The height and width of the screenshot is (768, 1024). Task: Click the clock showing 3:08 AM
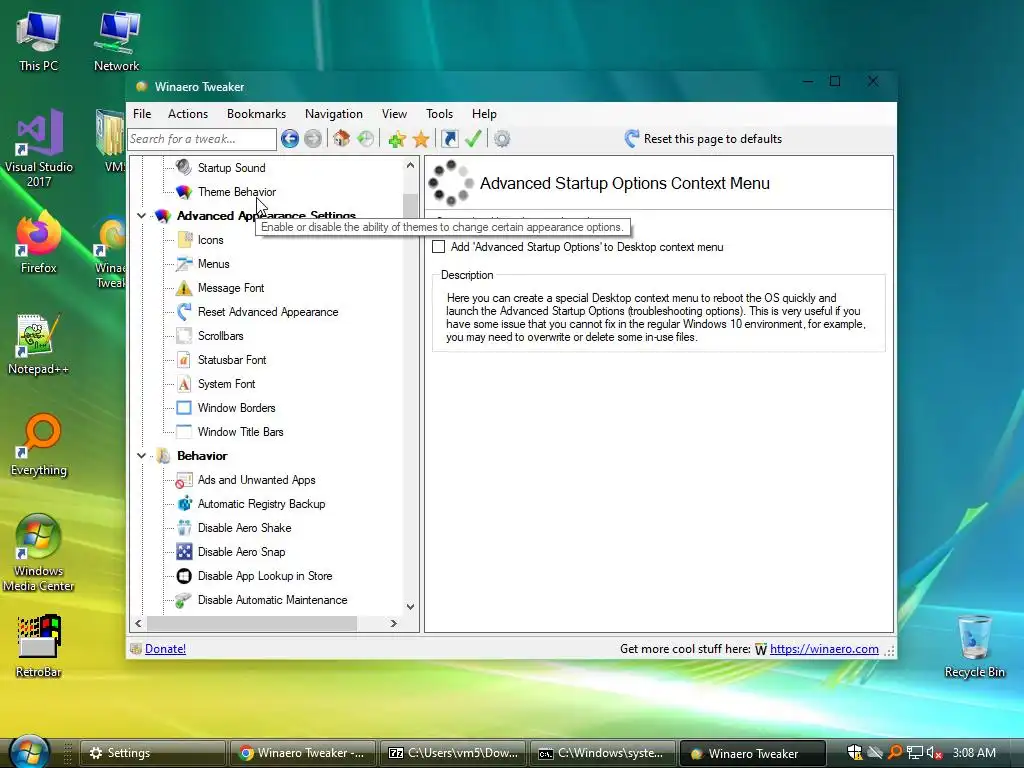(974, 753)
